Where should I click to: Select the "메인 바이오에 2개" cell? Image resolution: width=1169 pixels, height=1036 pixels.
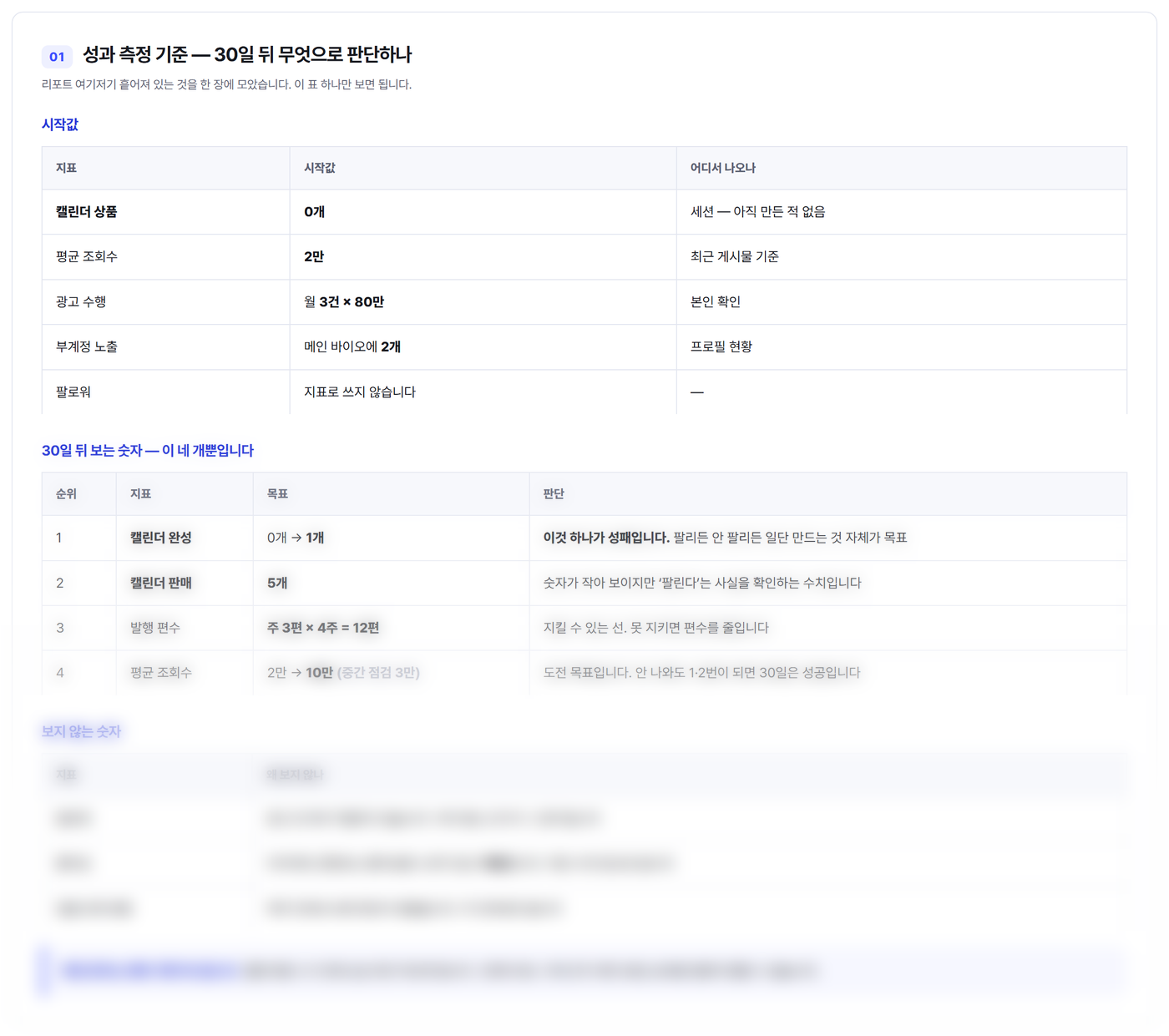click(x=483, y=347)
